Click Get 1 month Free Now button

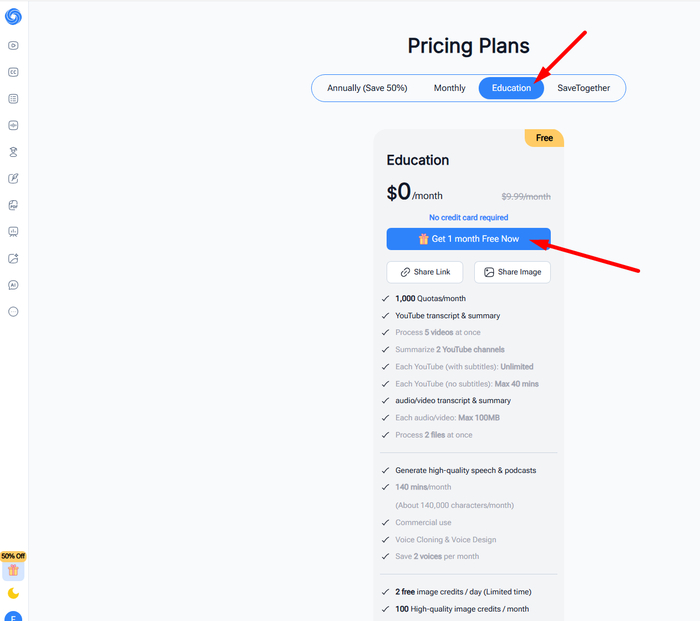[468, 239]
